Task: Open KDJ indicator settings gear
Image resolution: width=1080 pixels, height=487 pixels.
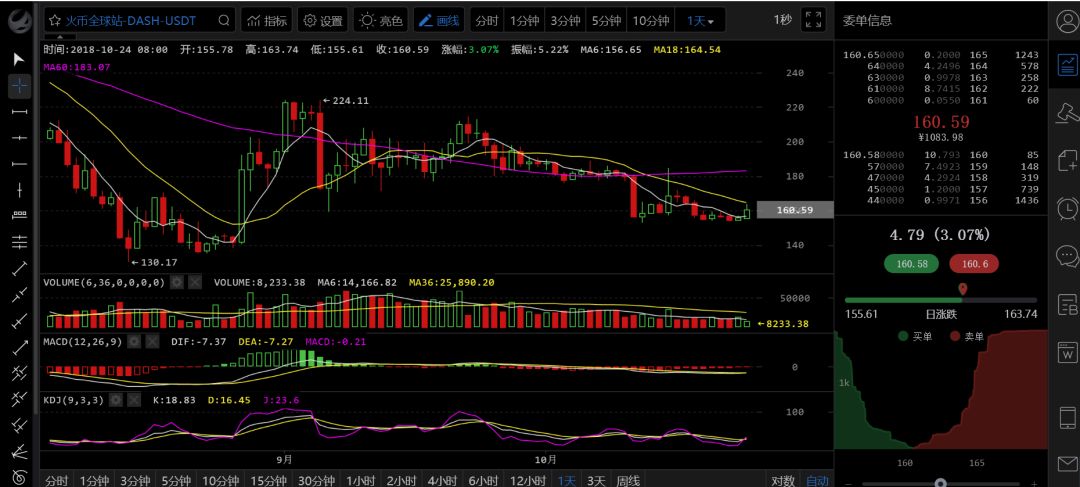Action: click(116, 400)
